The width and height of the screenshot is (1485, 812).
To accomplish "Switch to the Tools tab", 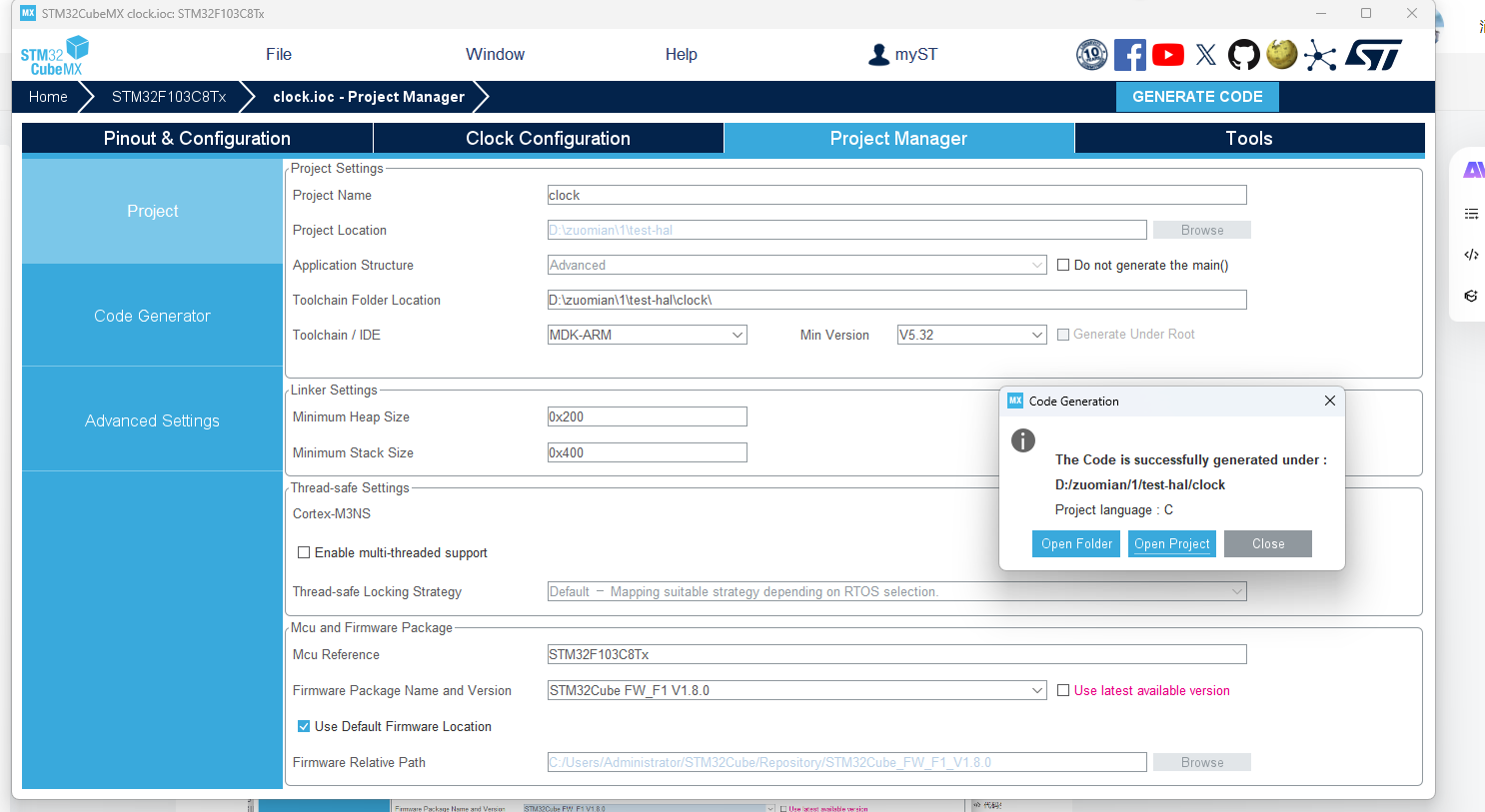I will 1249,138.
